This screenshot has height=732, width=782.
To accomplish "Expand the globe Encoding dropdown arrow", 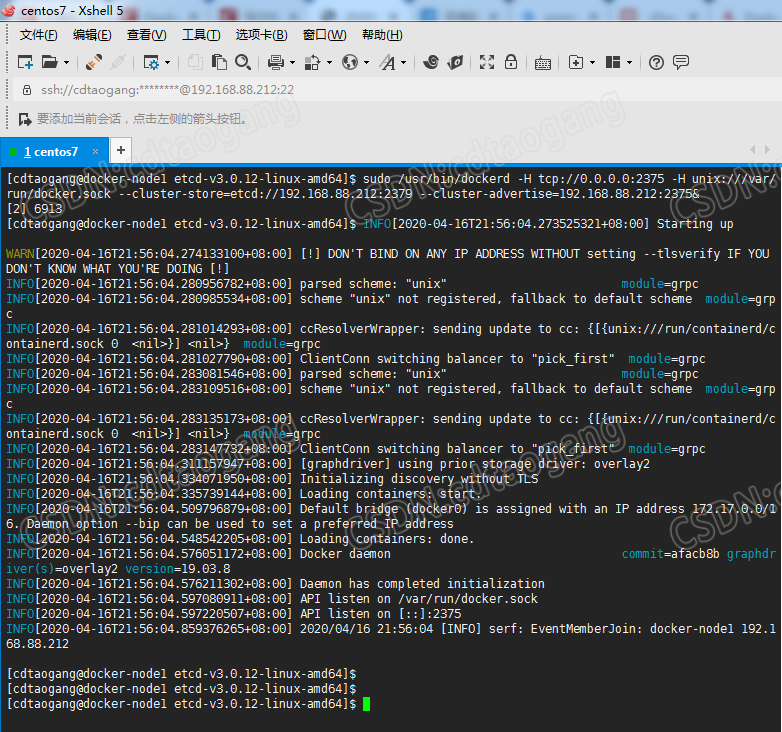I will coord(365,62).
